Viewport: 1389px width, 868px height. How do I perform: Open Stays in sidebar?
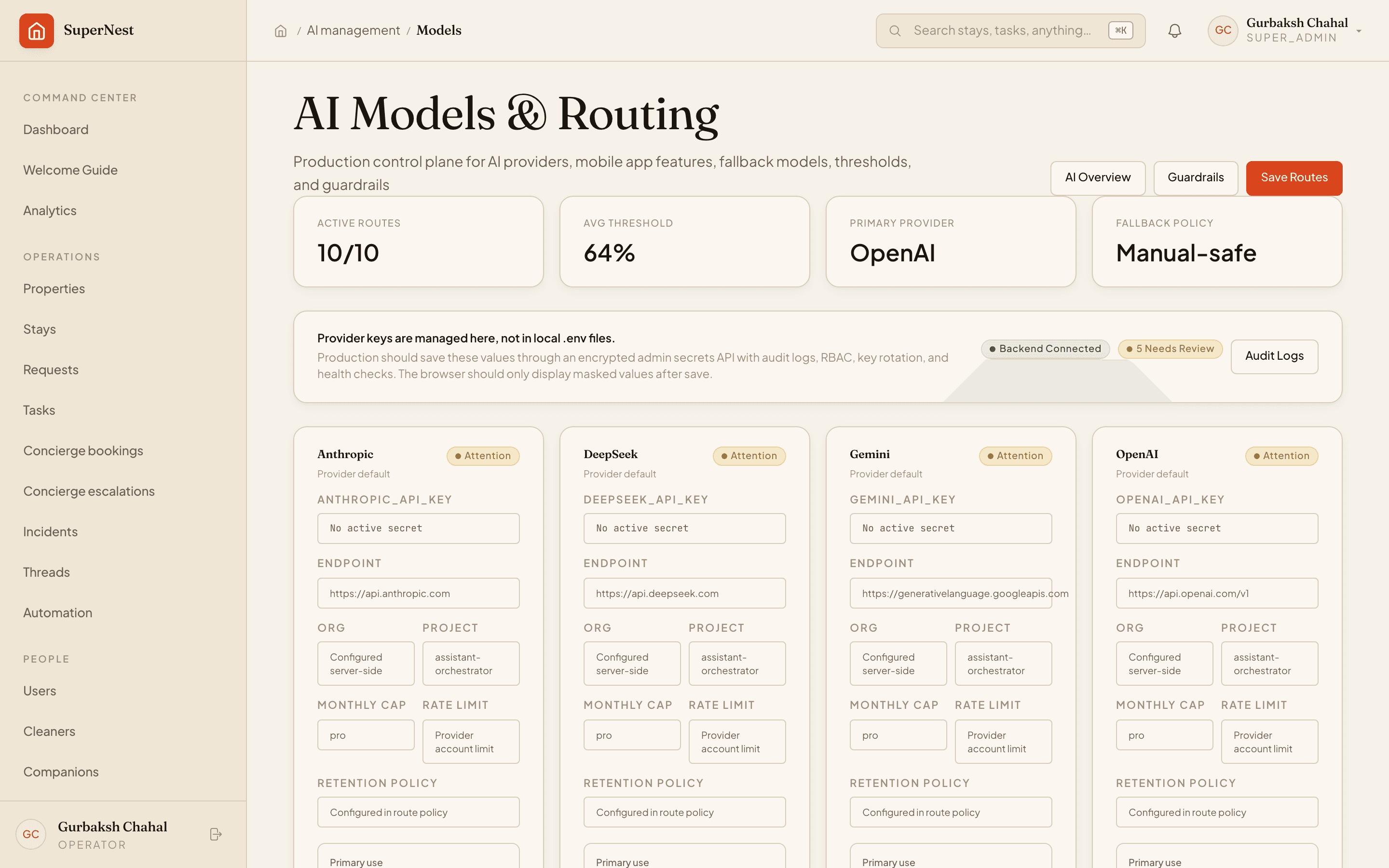click(40, 329)
